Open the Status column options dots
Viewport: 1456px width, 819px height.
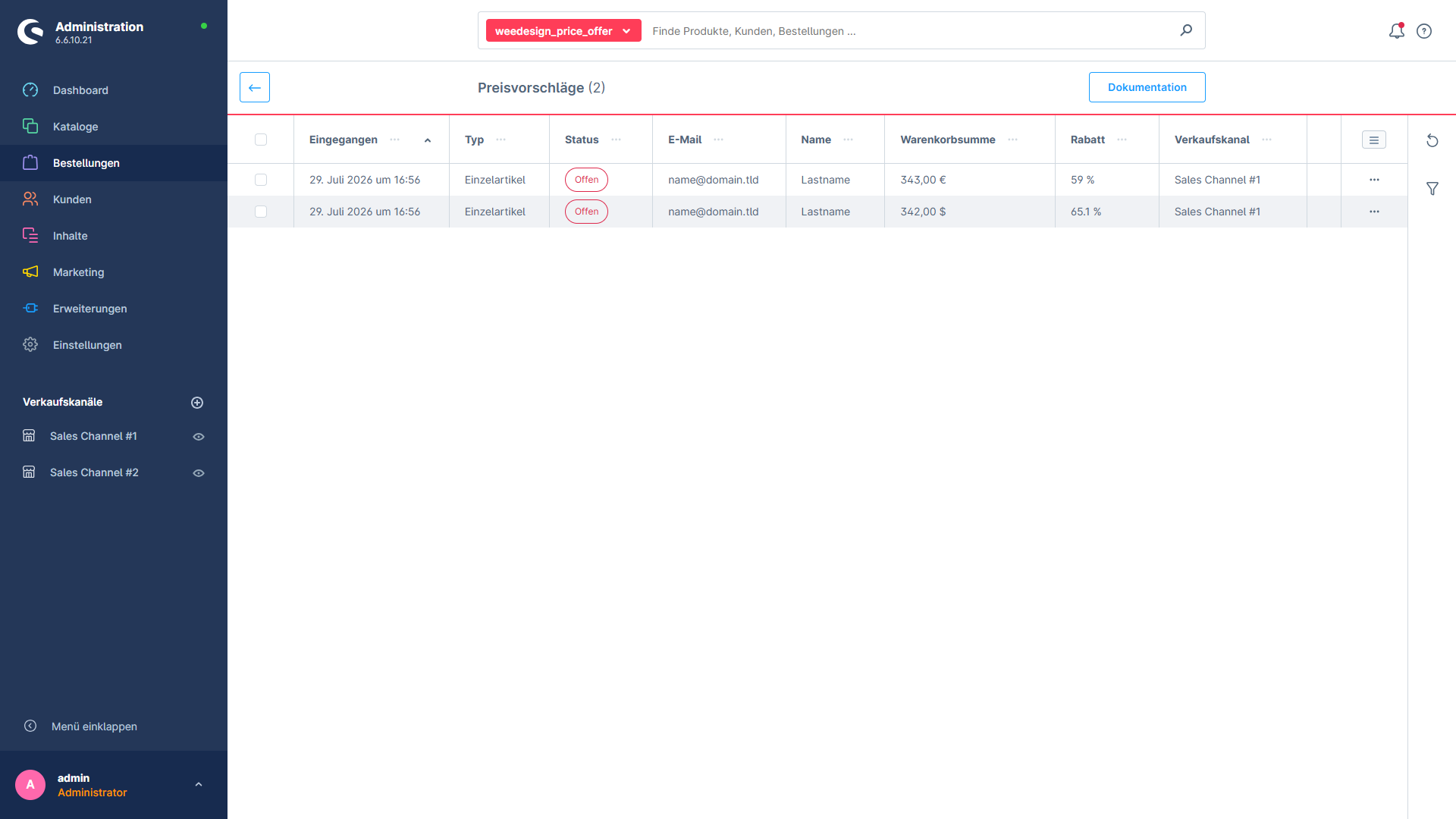coord(616,140)
